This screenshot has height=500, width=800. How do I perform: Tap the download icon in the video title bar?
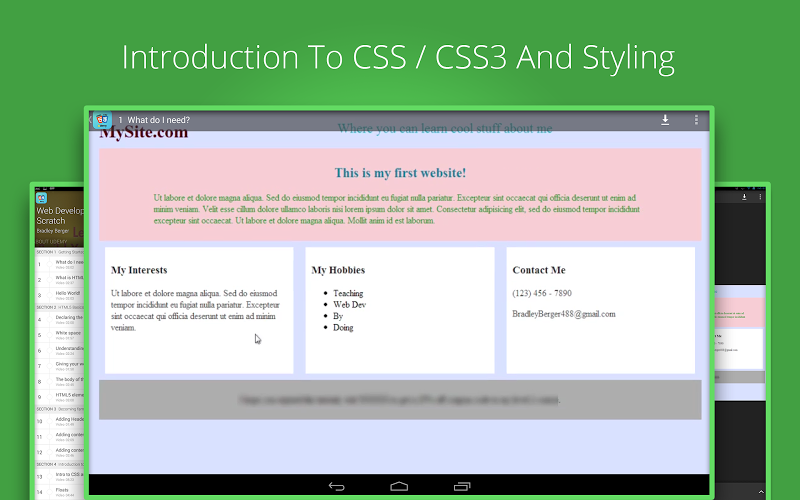coord(665,120)
